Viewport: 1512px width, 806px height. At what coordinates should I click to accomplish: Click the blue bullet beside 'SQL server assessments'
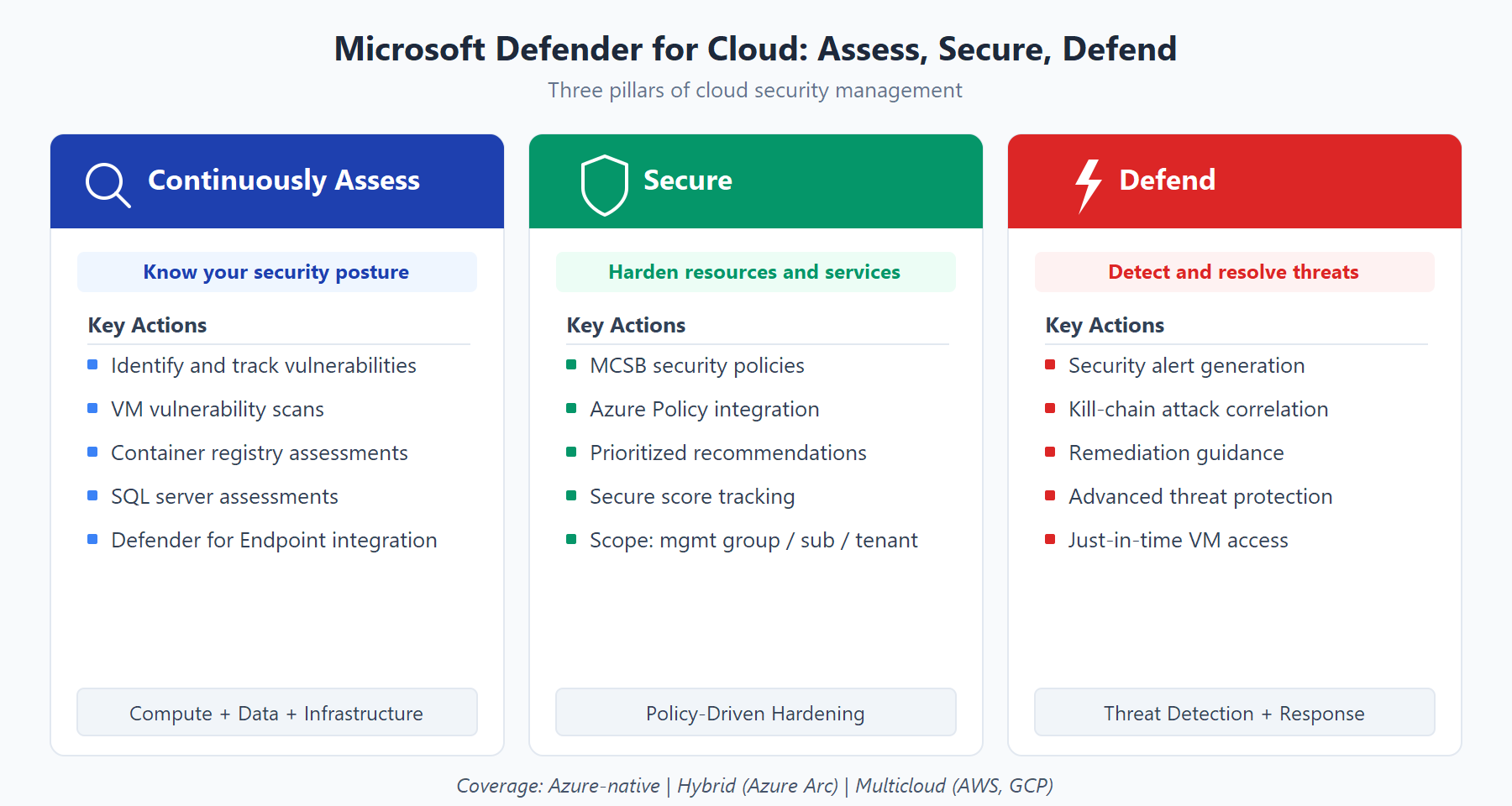click(92, 495)
